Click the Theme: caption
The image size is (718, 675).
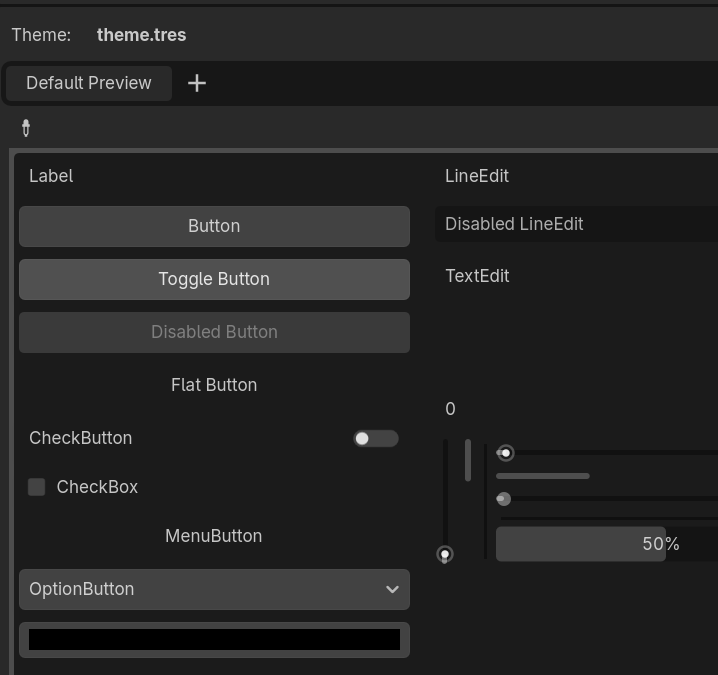point(41,35)
